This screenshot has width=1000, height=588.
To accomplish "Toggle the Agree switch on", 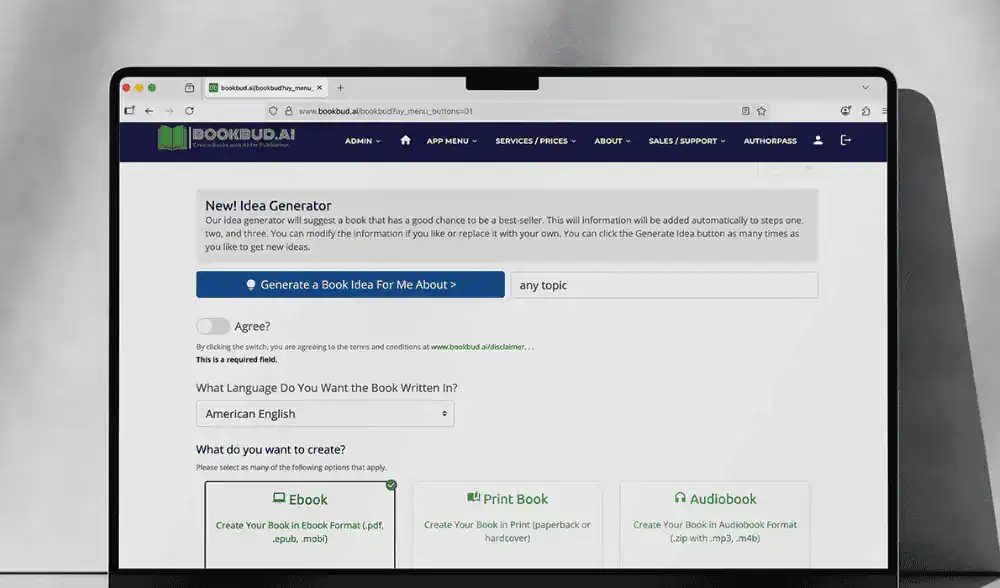I will 212,326.
